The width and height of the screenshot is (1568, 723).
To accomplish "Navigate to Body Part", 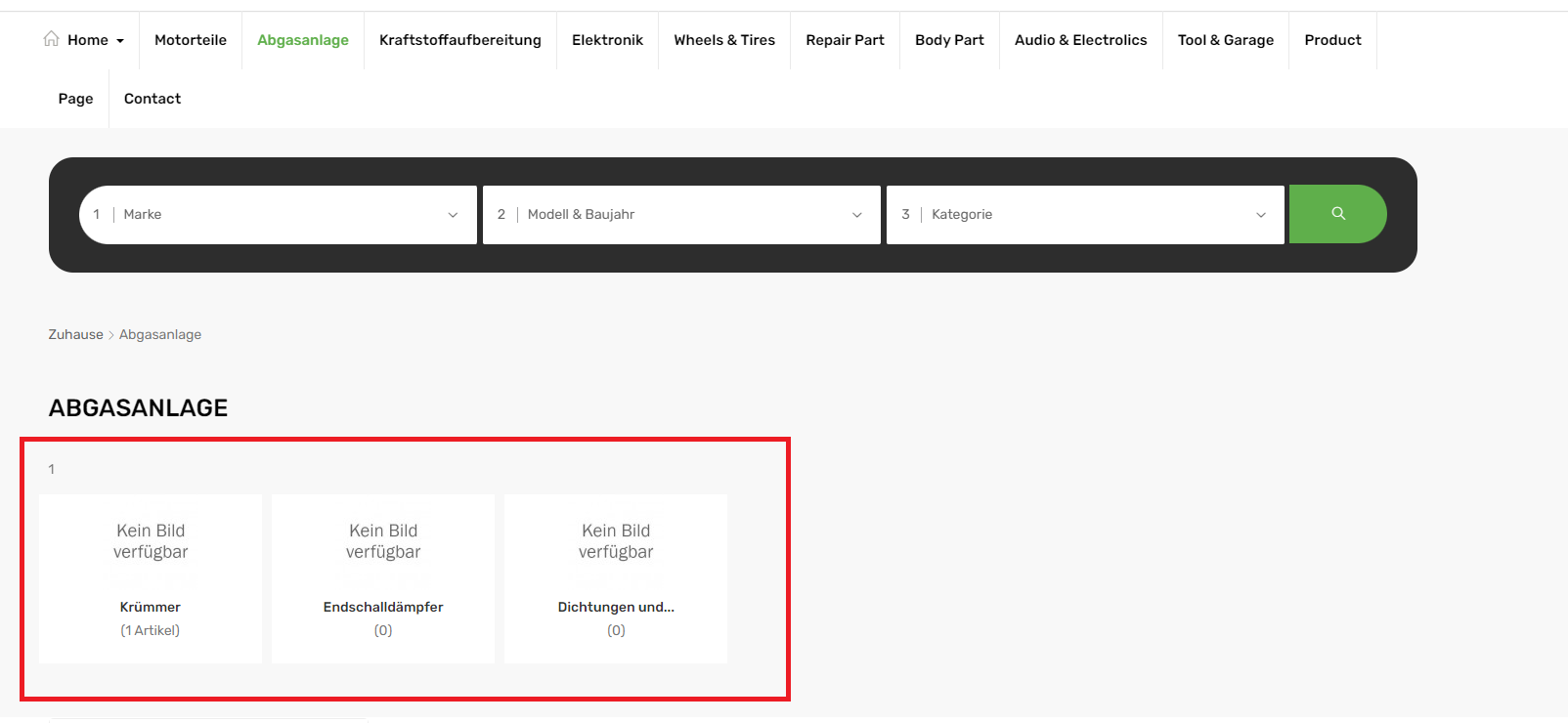I will click(x=949, y=40).
